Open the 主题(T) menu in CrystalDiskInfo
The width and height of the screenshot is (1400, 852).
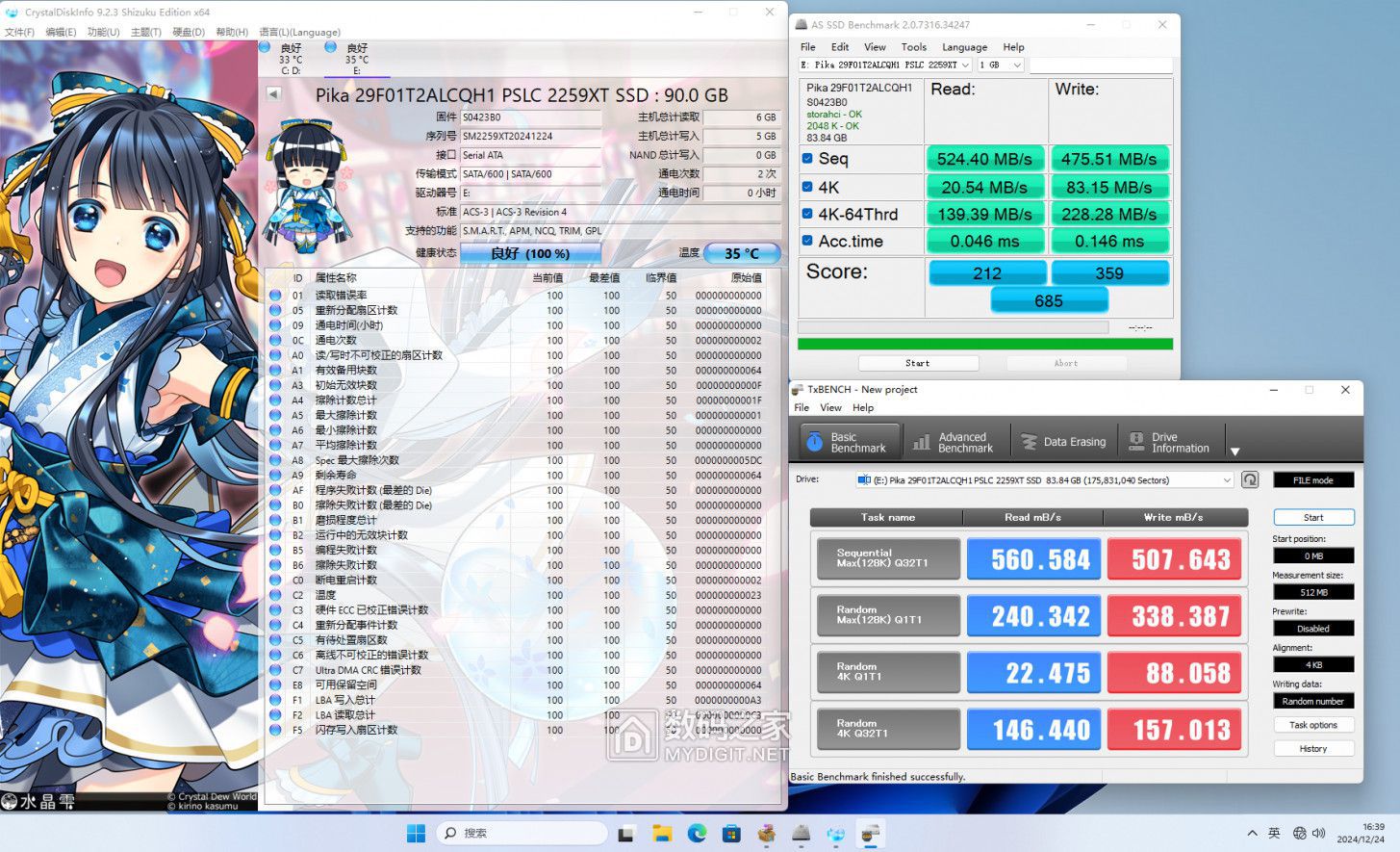click(145, 32)
